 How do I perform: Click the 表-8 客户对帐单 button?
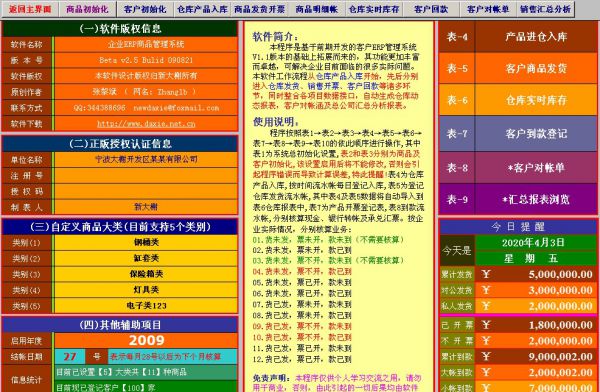[518, 167]
